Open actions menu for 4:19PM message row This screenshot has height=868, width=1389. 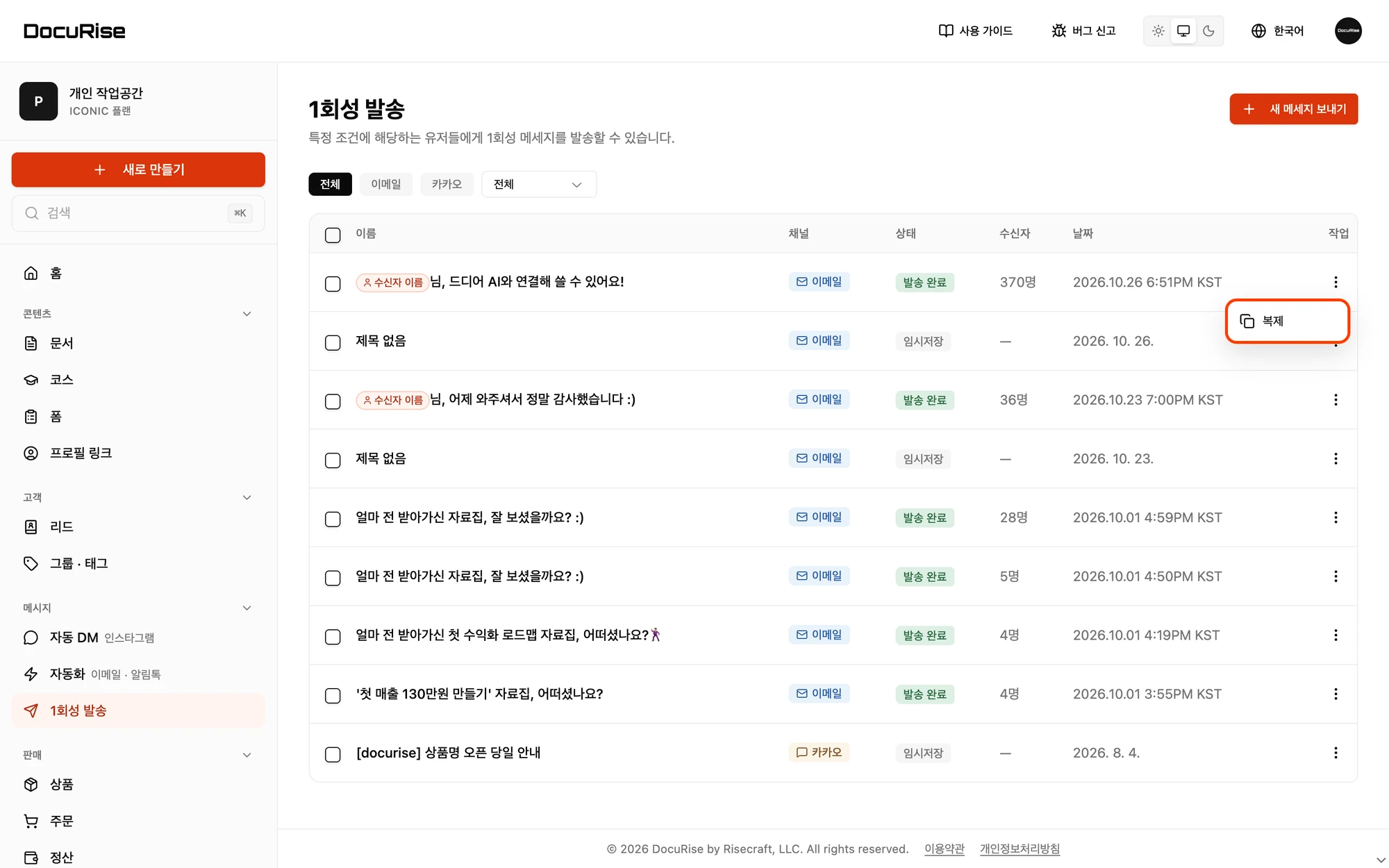pyautogui.click(x=1336, y=635)
